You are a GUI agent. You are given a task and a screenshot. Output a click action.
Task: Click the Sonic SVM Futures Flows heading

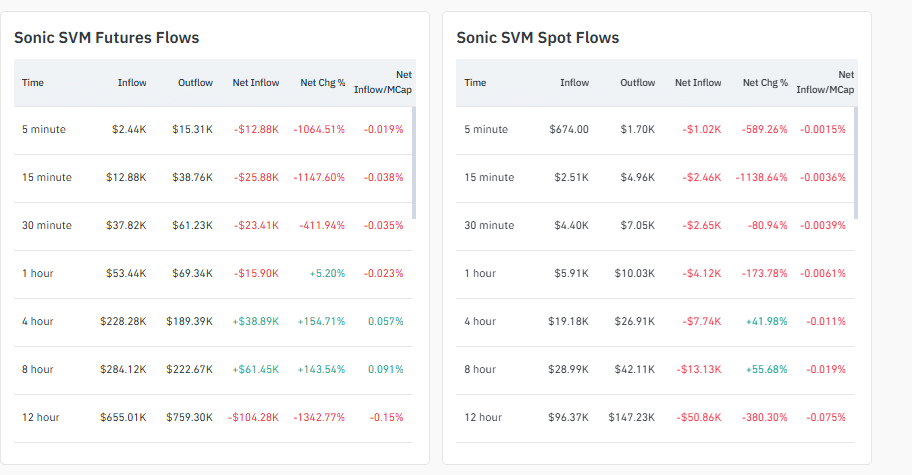coord(106,38)
